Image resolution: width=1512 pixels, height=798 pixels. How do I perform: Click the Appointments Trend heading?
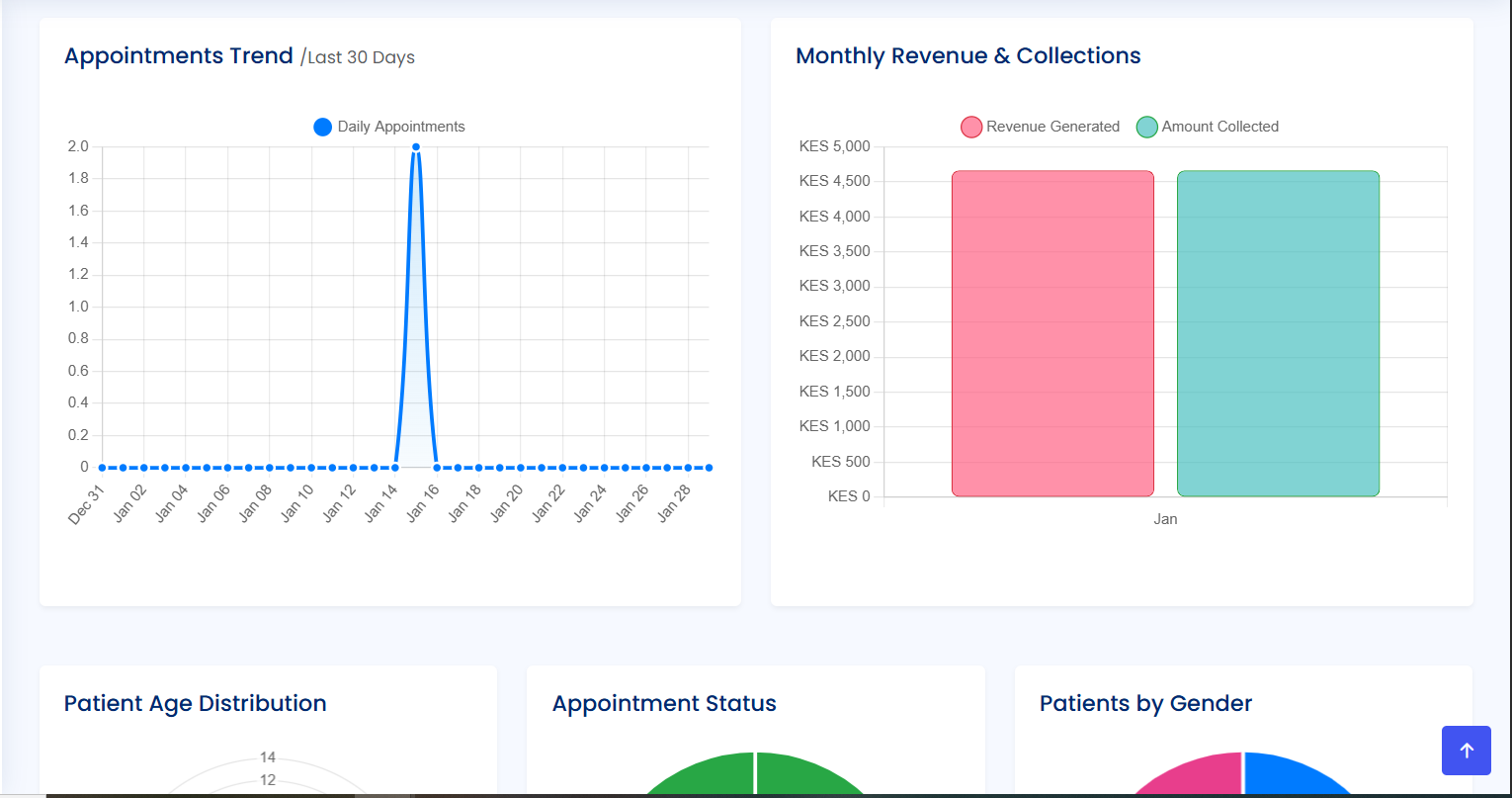[x=179, y=55]
